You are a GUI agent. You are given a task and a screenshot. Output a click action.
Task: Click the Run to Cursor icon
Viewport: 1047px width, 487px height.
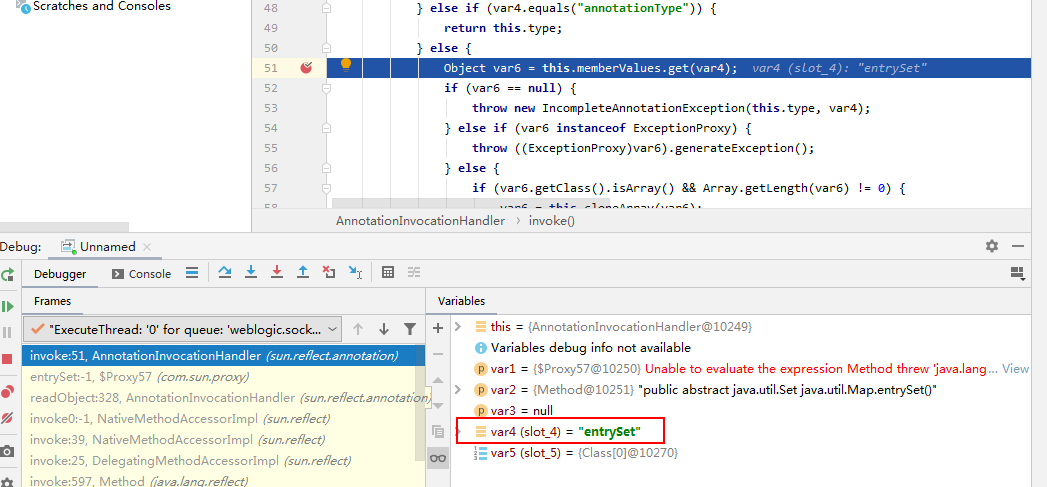[x=354, y=273]
